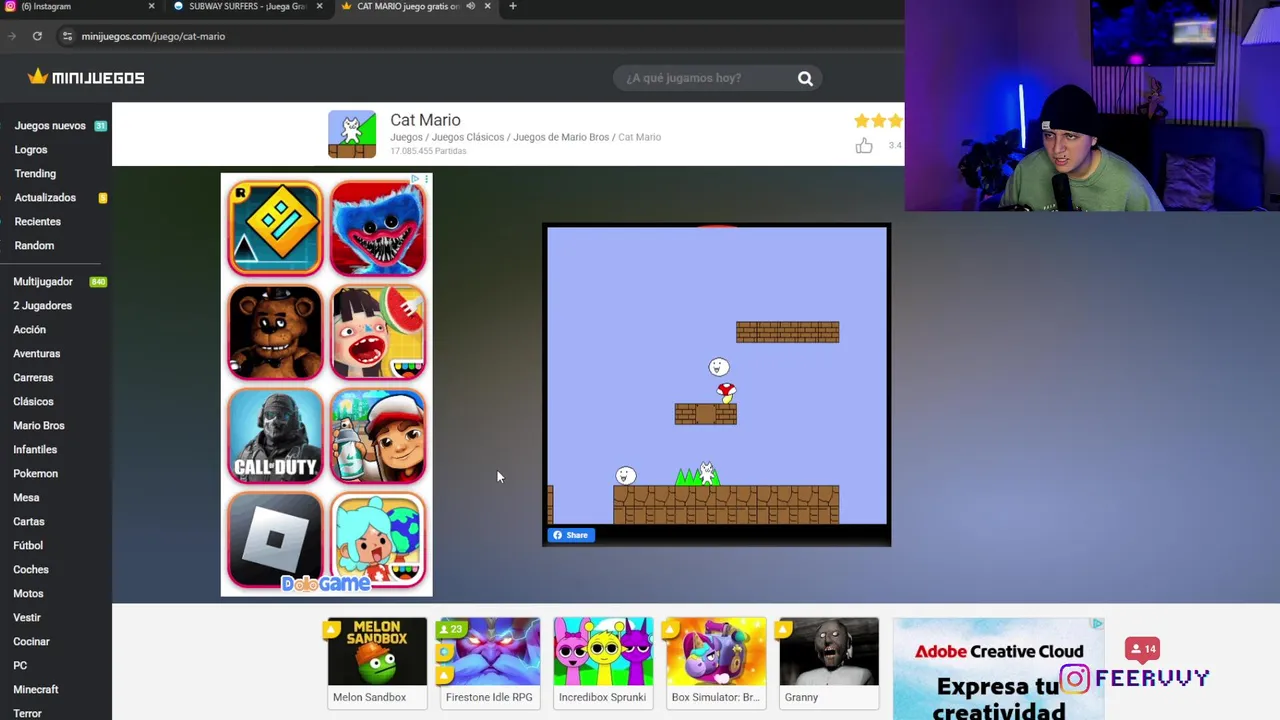This screenshot has width=1280, height=720.
Task: Open Logros in sidebar
Action: click(31, 150)
